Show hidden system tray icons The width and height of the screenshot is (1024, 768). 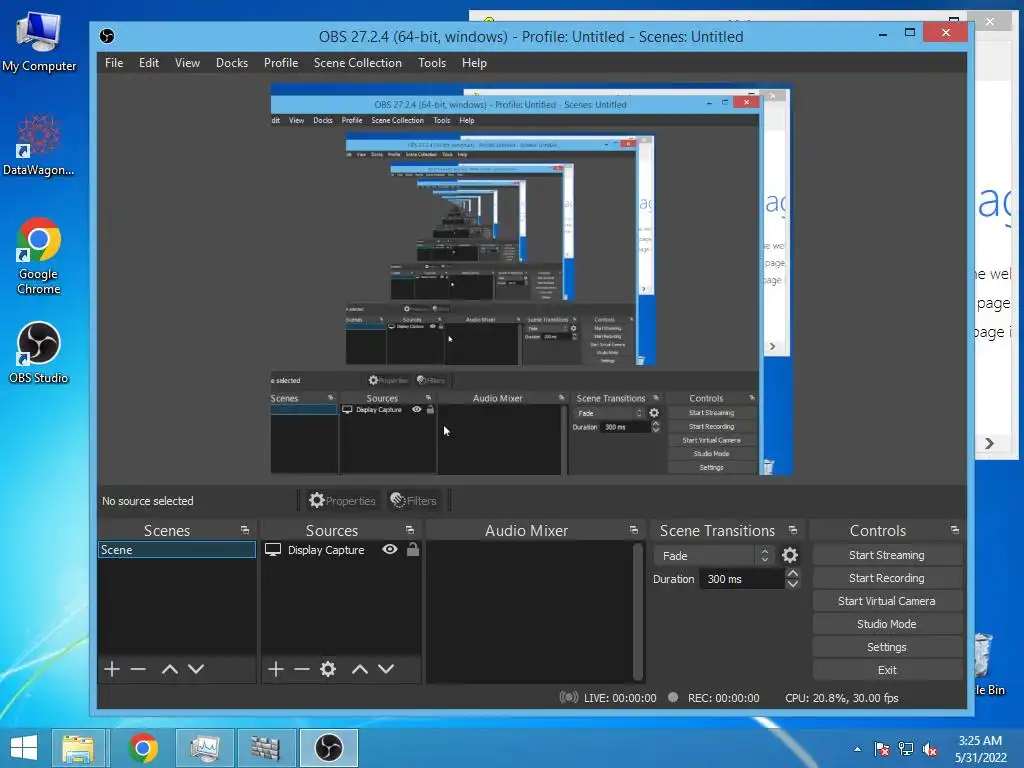click(x=857, y=749)
